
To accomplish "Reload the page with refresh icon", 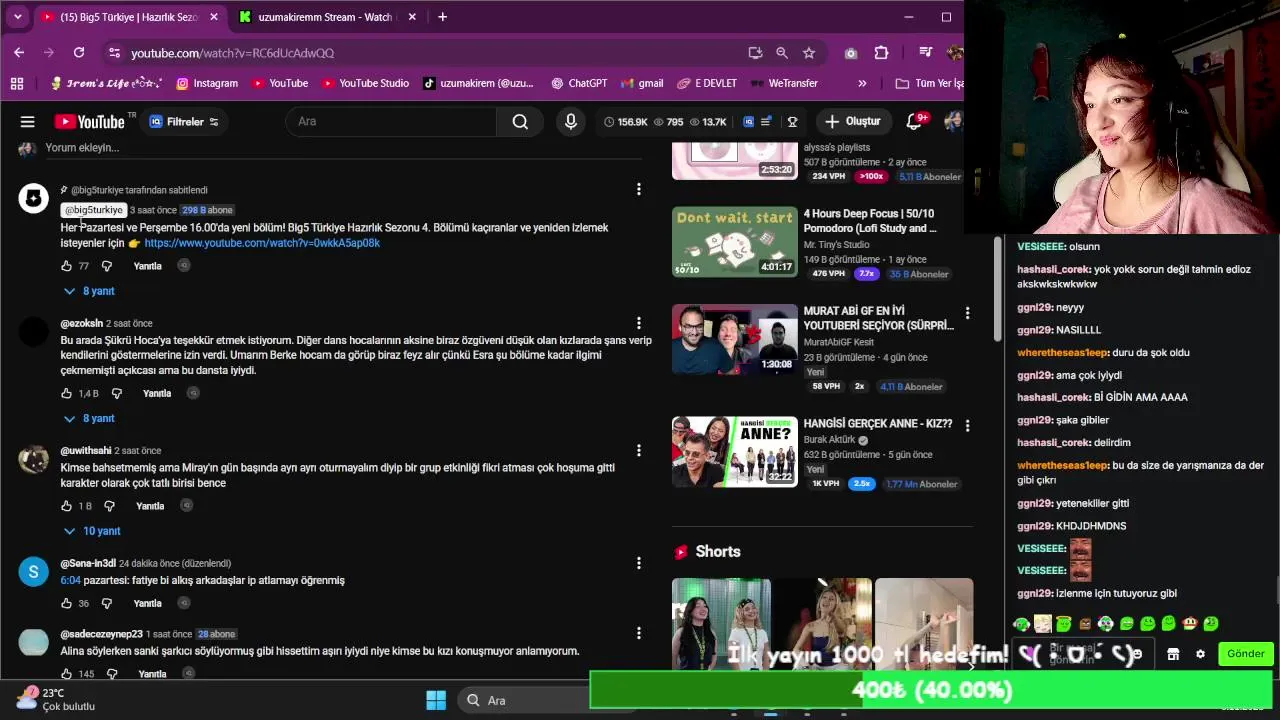I will tap(79, 52).
